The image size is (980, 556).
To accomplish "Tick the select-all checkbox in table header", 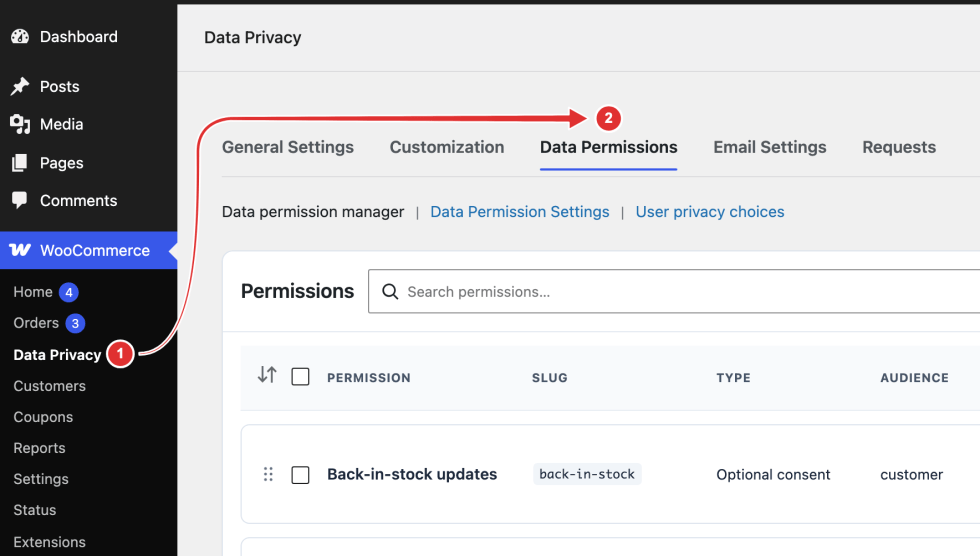I will point(300,377).
